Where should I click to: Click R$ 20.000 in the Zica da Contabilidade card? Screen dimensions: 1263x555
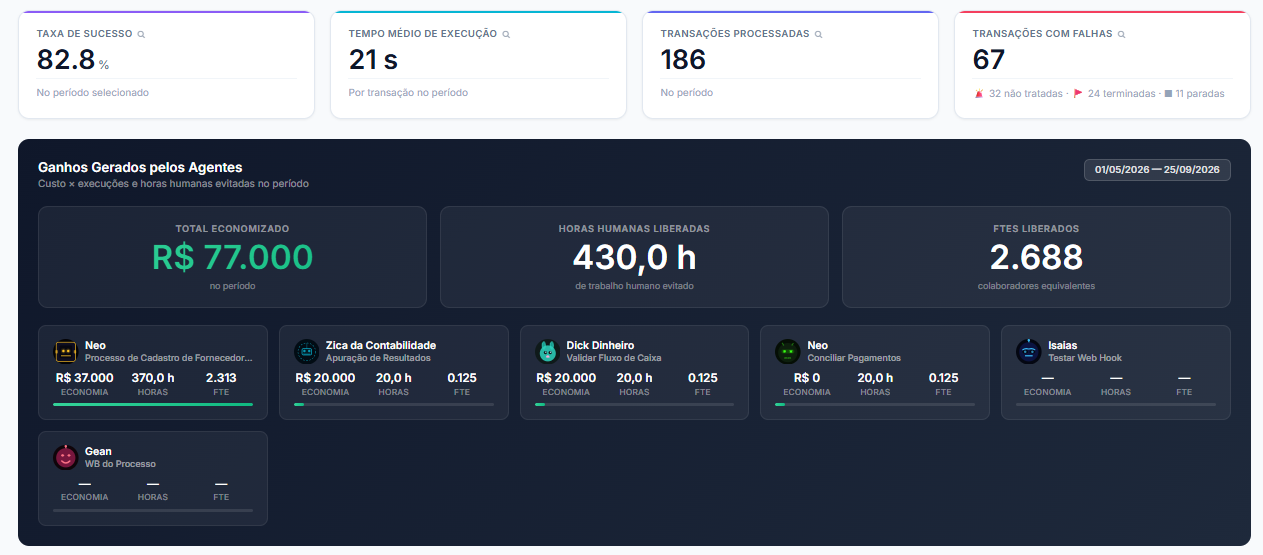325,378
